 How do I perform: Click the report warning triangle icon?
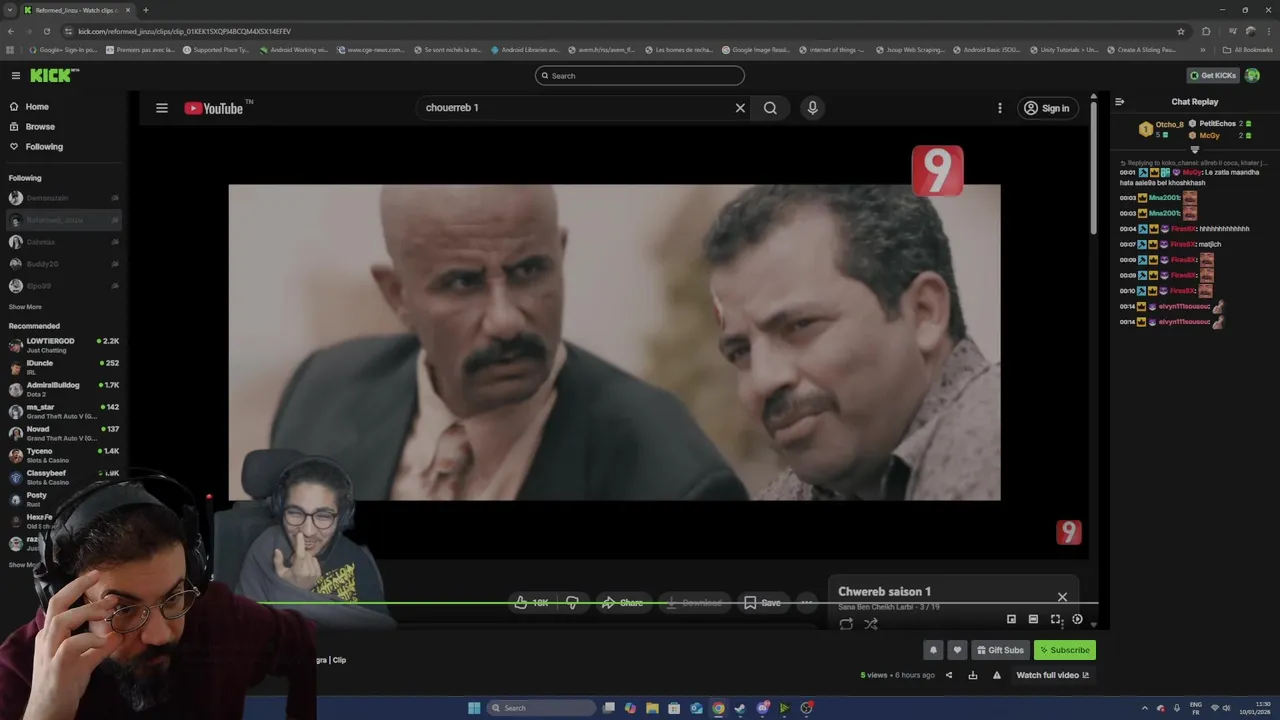(x=997, y=675)
